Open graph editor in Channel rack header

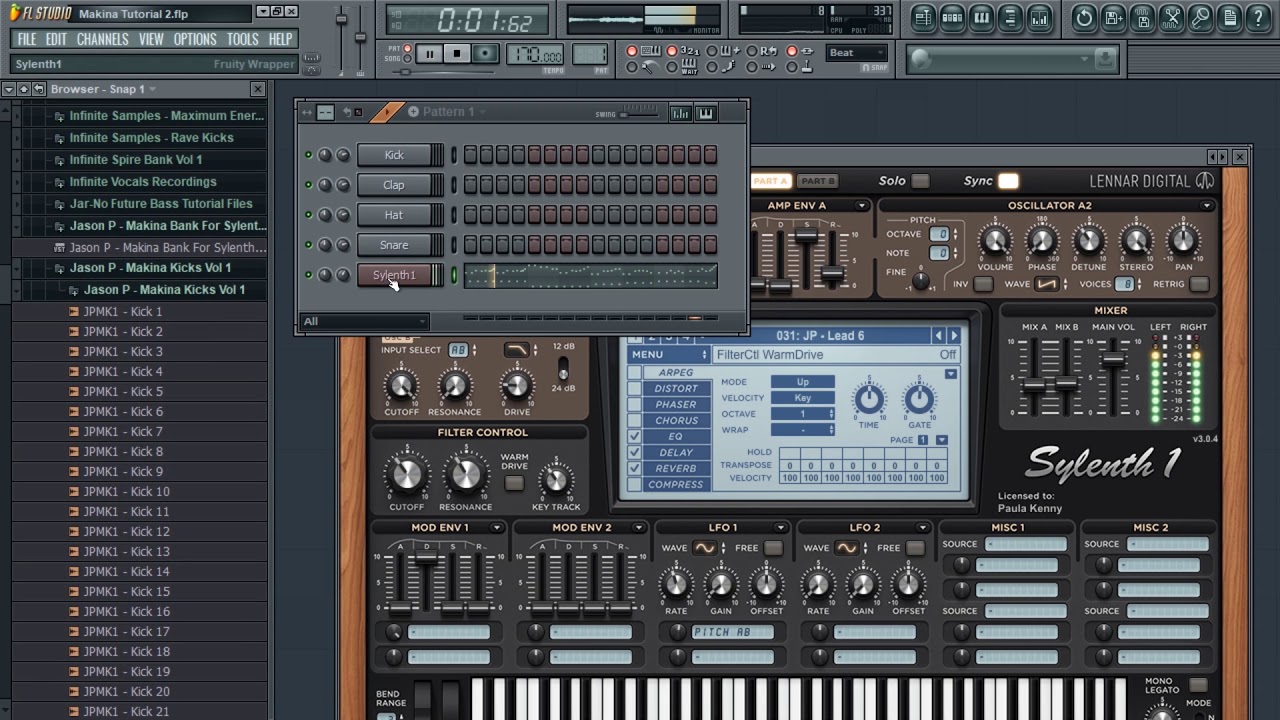point(681,113)
